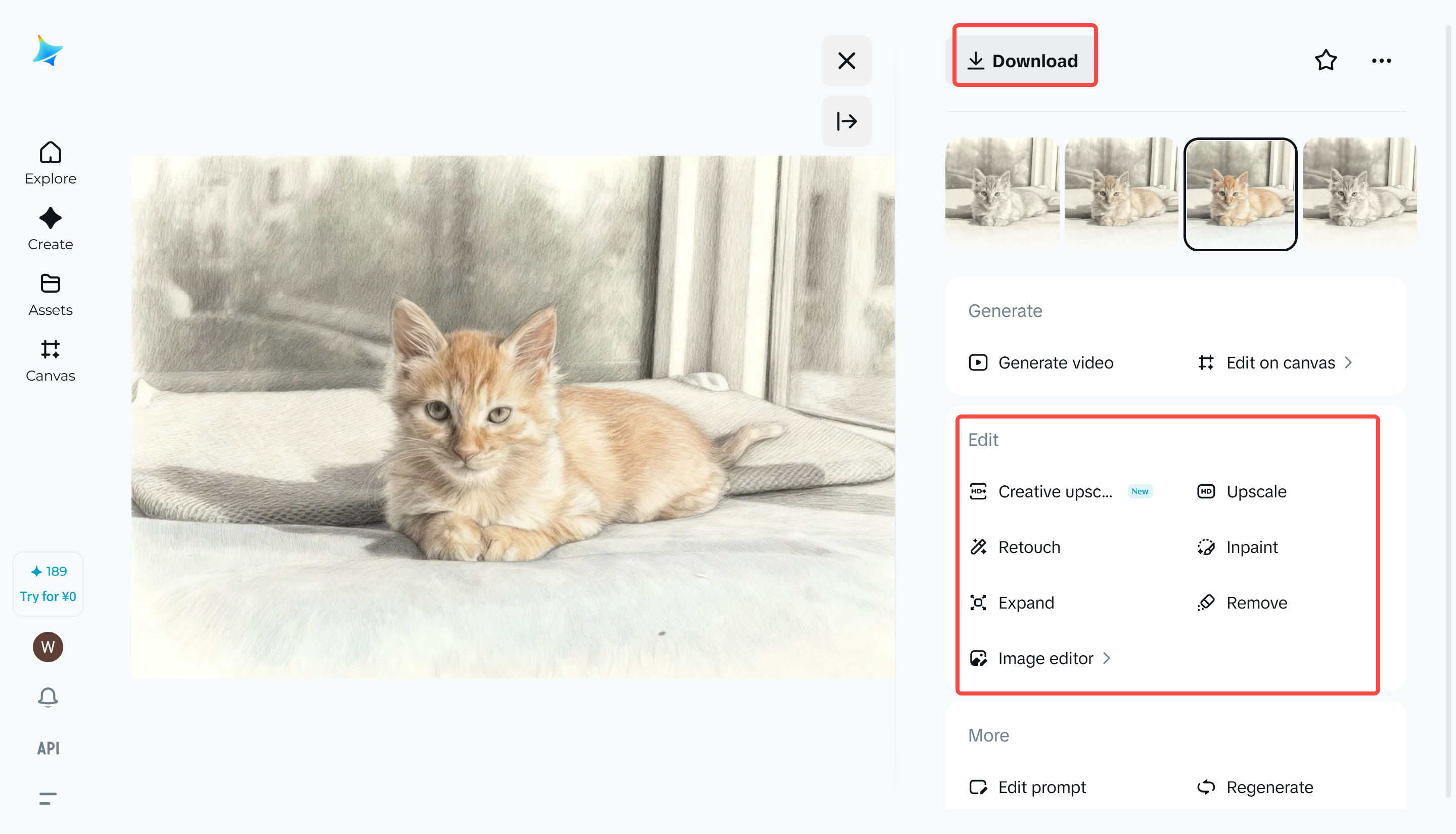This screenshot has width=1456, height=834.
Task: Click the collapse panel arrow icon
Action: pos(846,121)
